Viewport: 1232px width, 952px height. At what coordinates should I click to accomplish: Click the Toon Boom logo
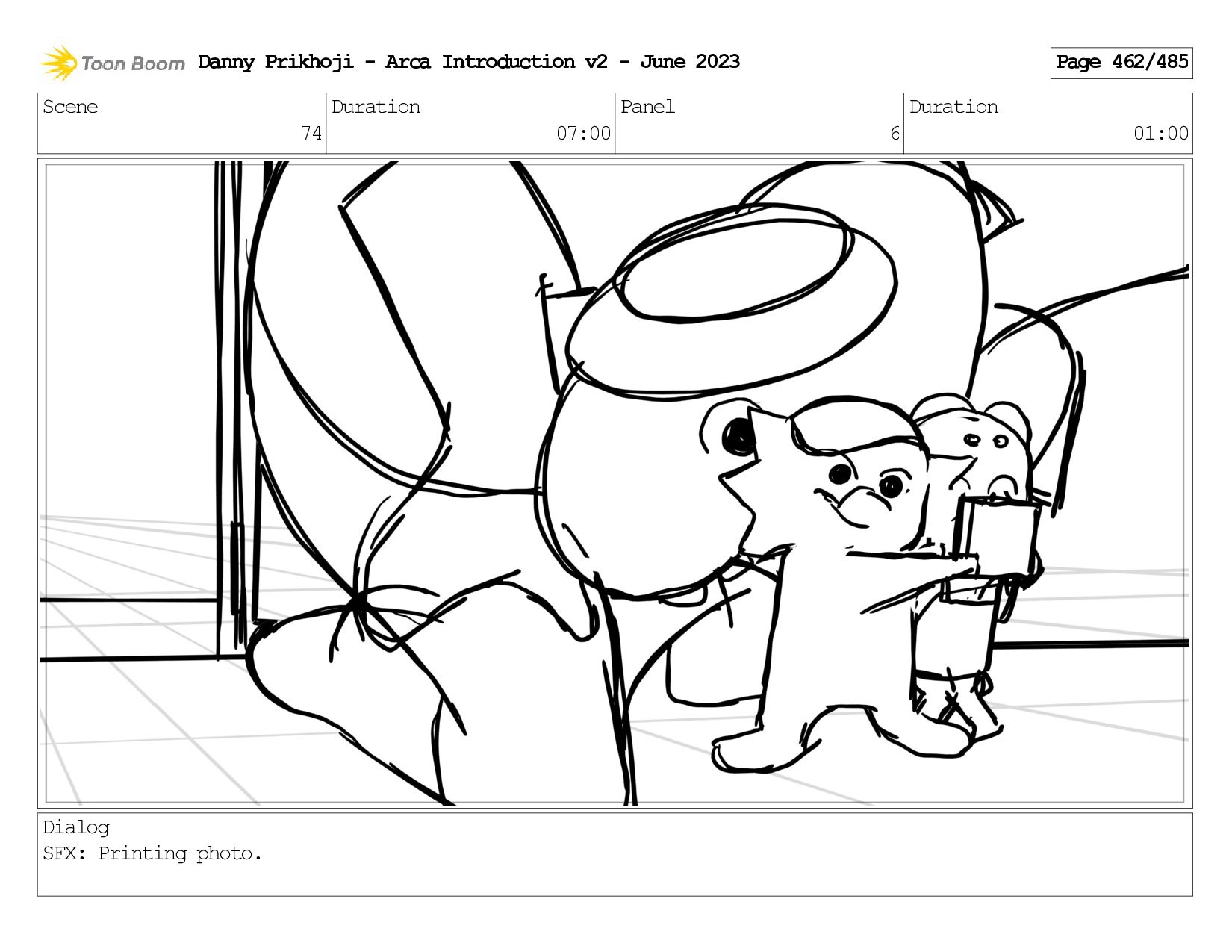[112, 63]
